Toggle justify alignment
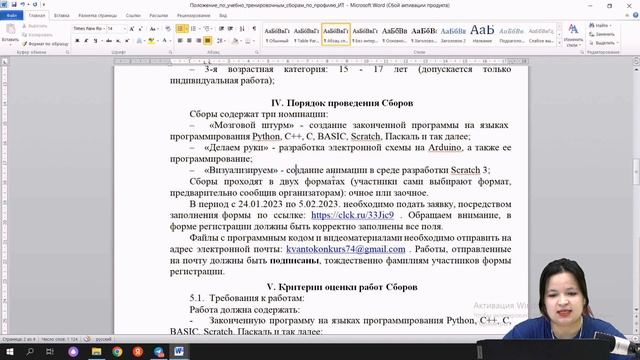The height and width of the screenshot is (360, 640). (x=208, y=41)
